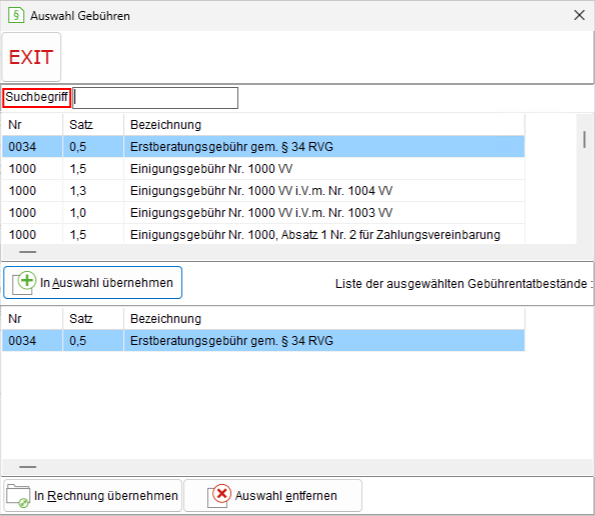Viewport: 595px width, 516px height.
Task: Select Erstberatungsgebühr row in the upper list
Action: (x=263, y=146)
